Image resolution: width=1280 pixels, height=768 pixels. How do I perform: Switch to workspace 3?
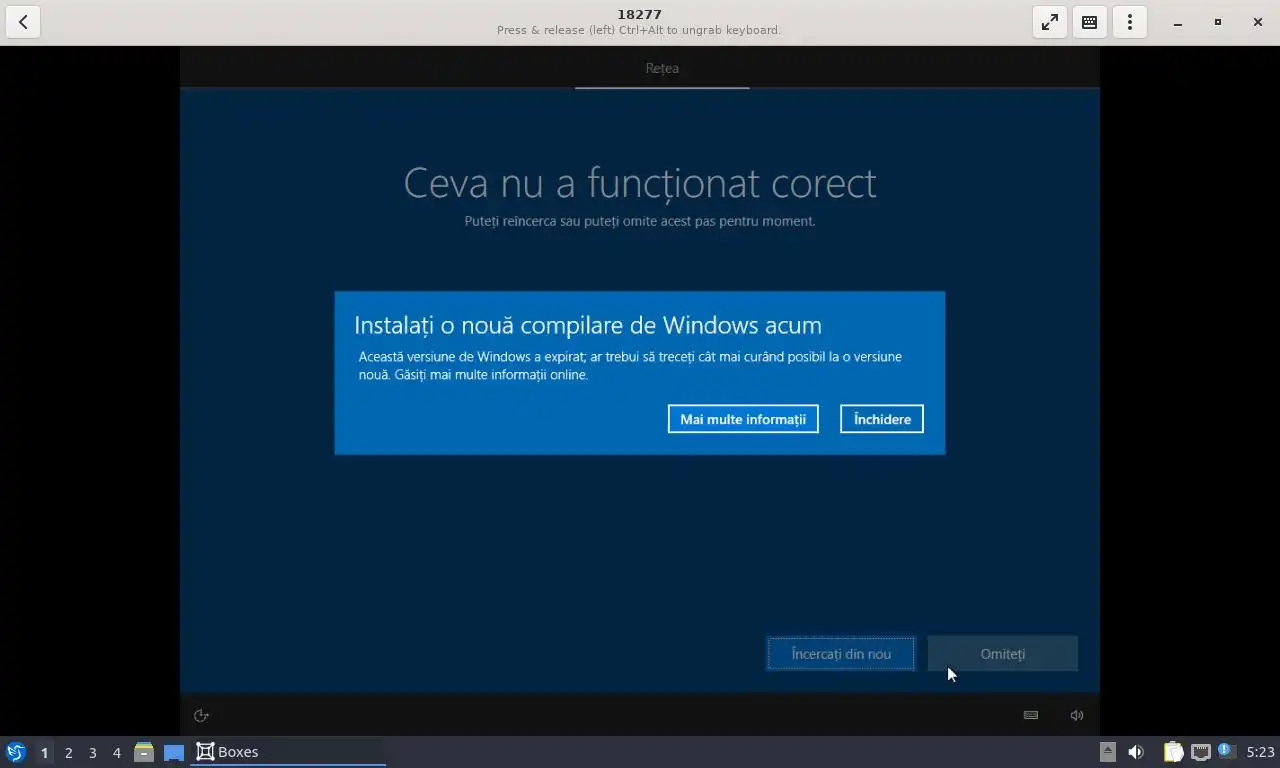92,752
